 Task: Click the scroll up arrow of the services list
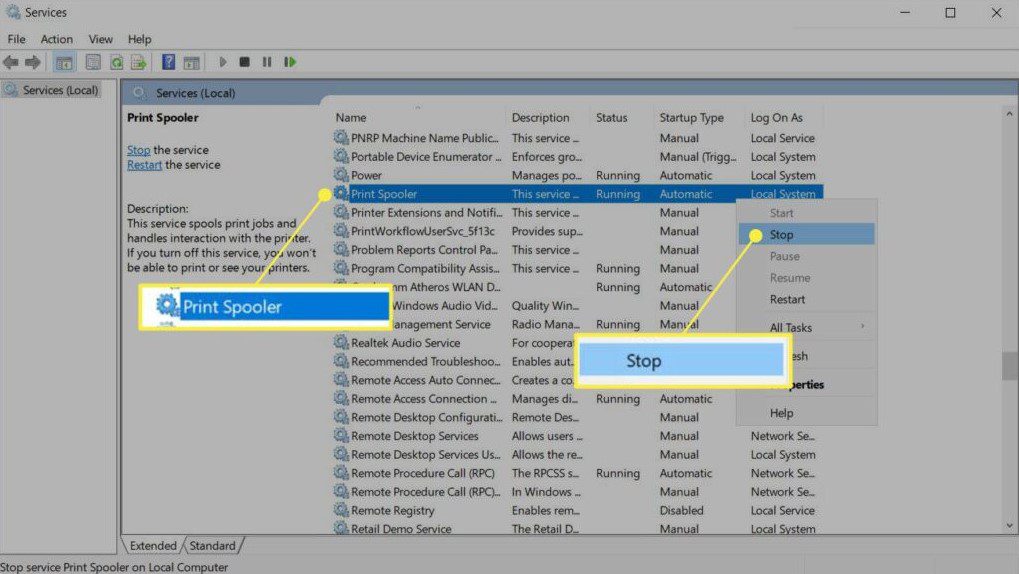(x=1009, y=114)
